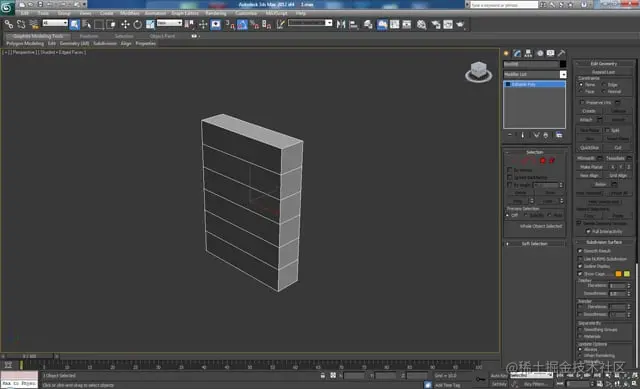Image resolution: width=640 pixels, height=389 pixels.
Task: Click the Attach button
Action: 586,120
